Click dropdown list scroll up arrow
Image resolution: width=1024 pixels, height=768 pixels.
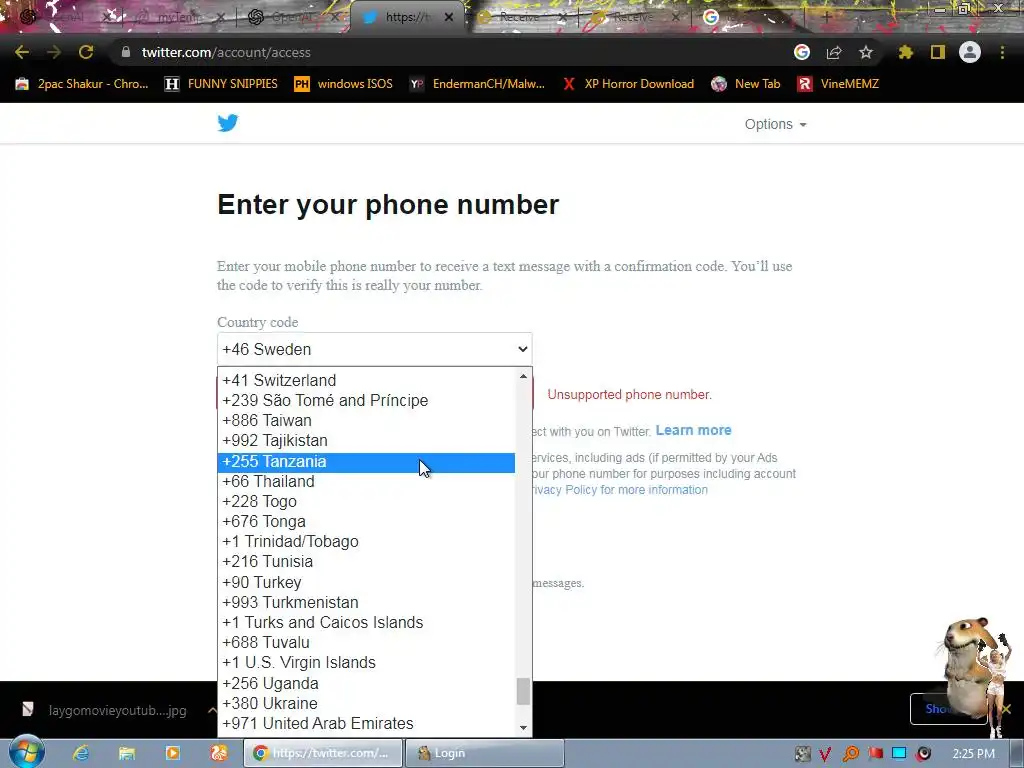[523, 377]
